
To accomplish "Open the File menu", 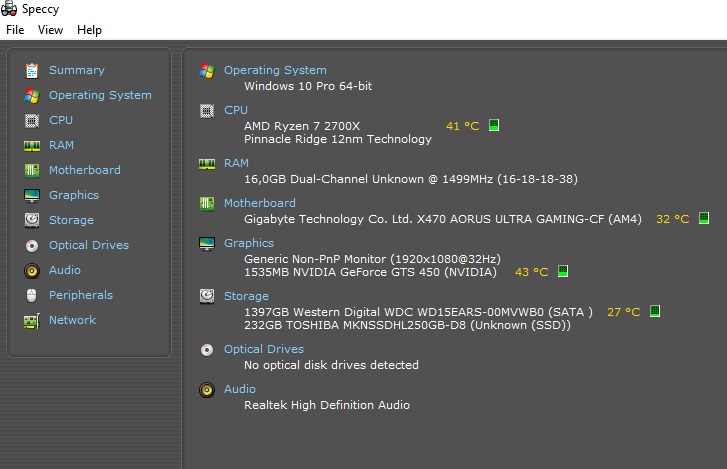I will 15,30.
